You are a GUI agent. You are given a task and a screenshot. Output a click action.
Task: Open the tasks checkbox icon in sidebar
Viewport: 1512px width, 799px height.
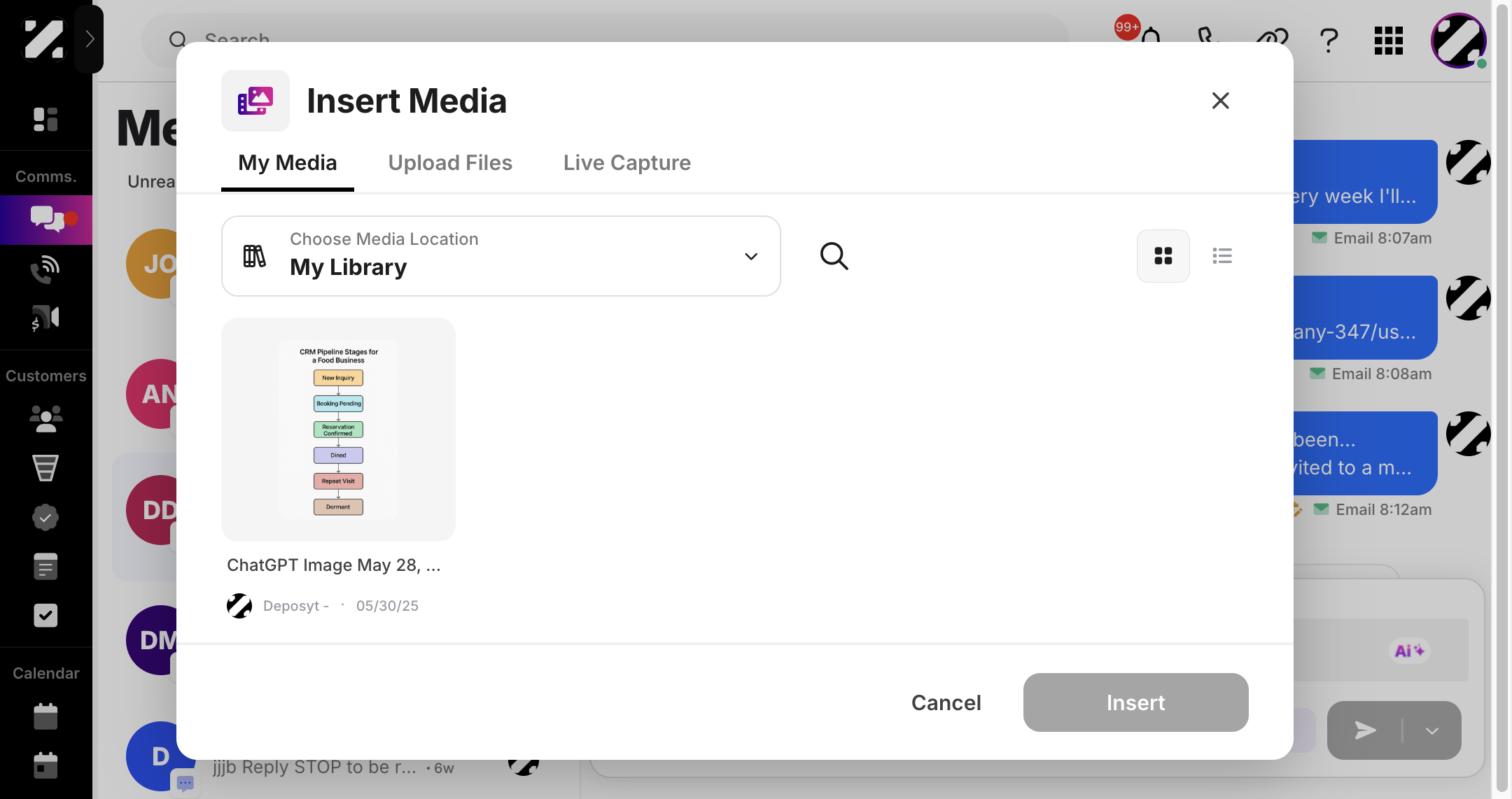tap(45, 616)
